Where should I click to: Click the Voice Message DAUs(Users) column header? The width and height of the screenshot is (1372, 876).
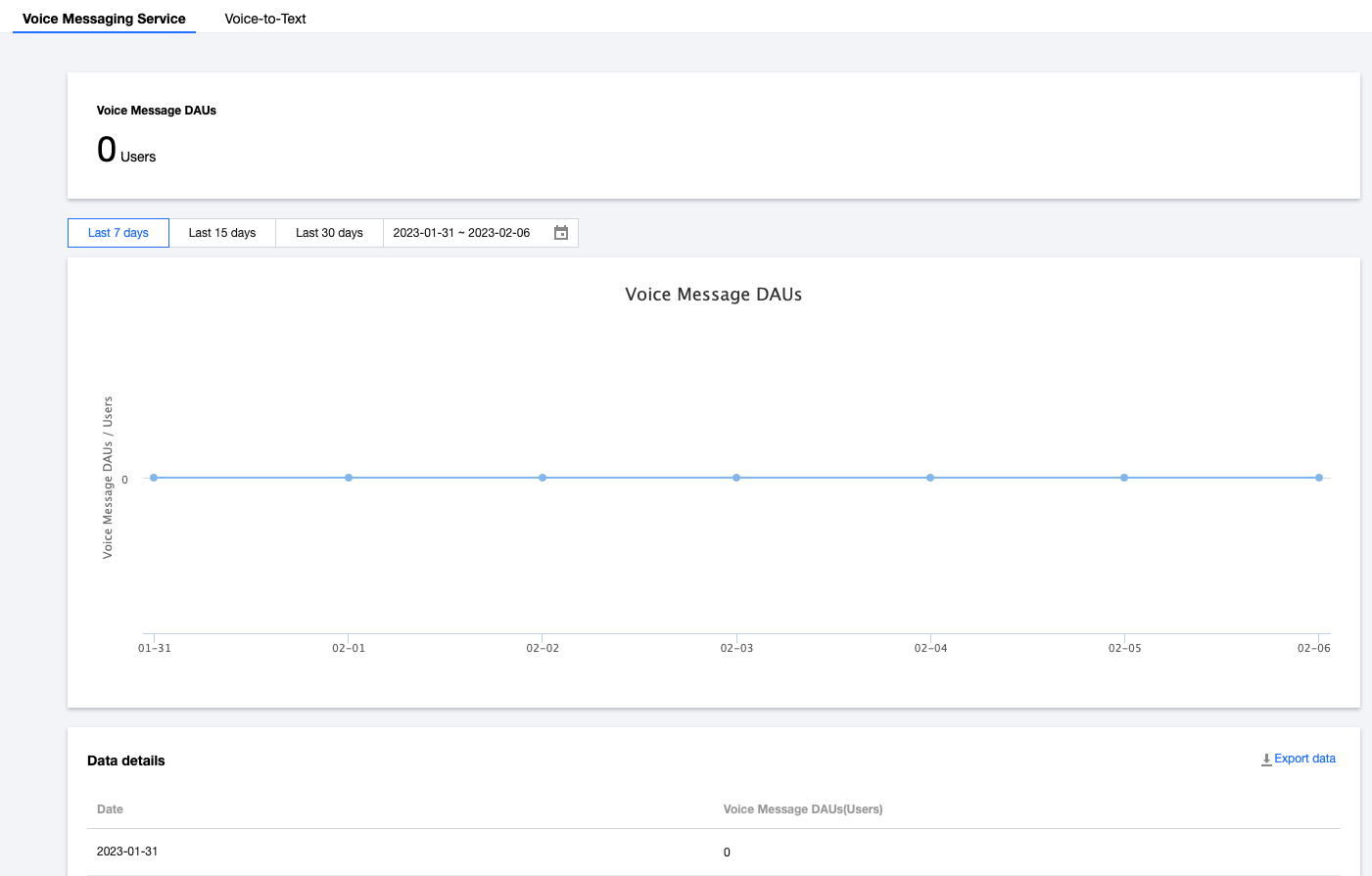coord(803,809)
